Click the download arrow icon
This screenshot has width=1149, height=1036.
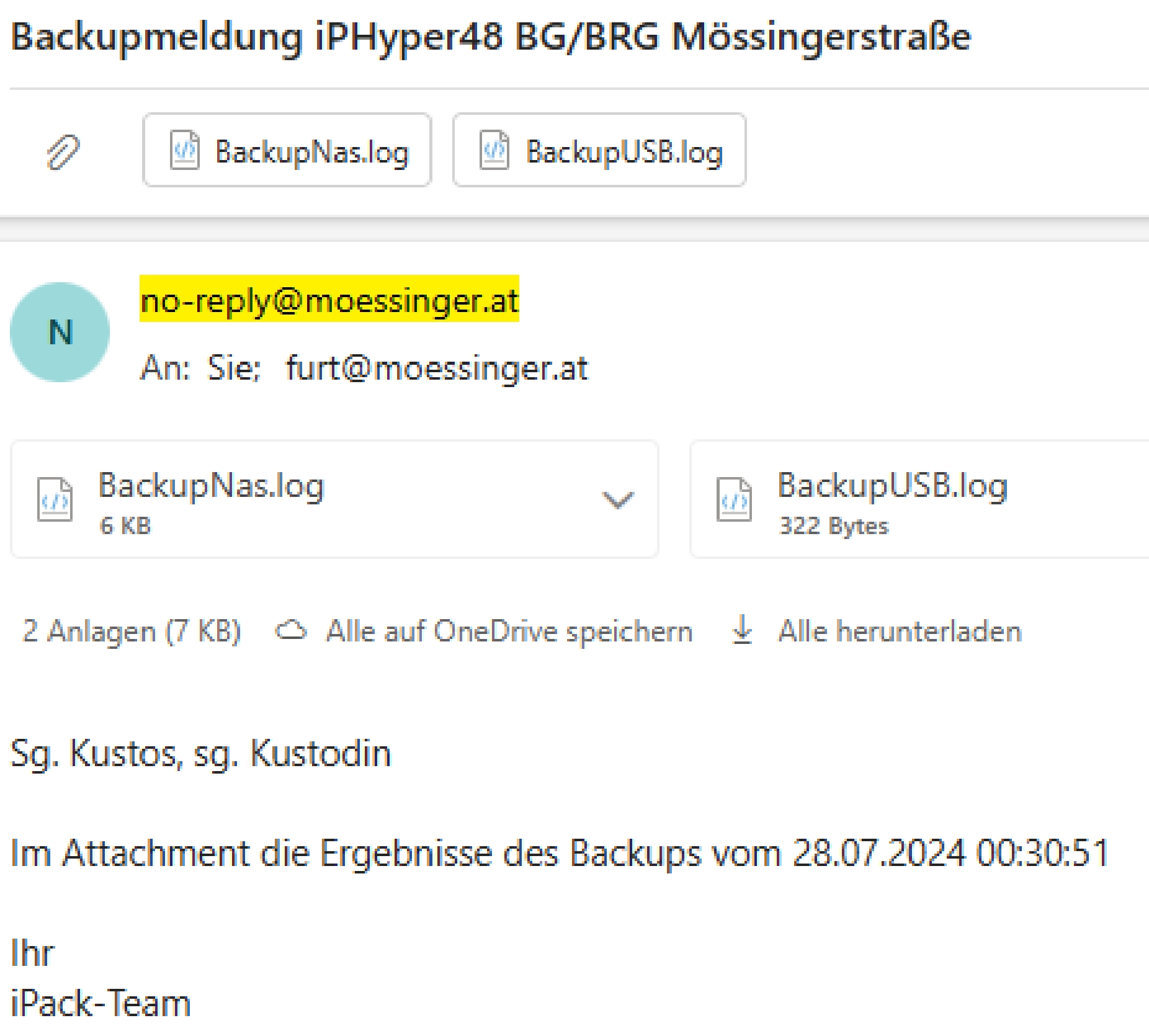[x=742, y=630]
